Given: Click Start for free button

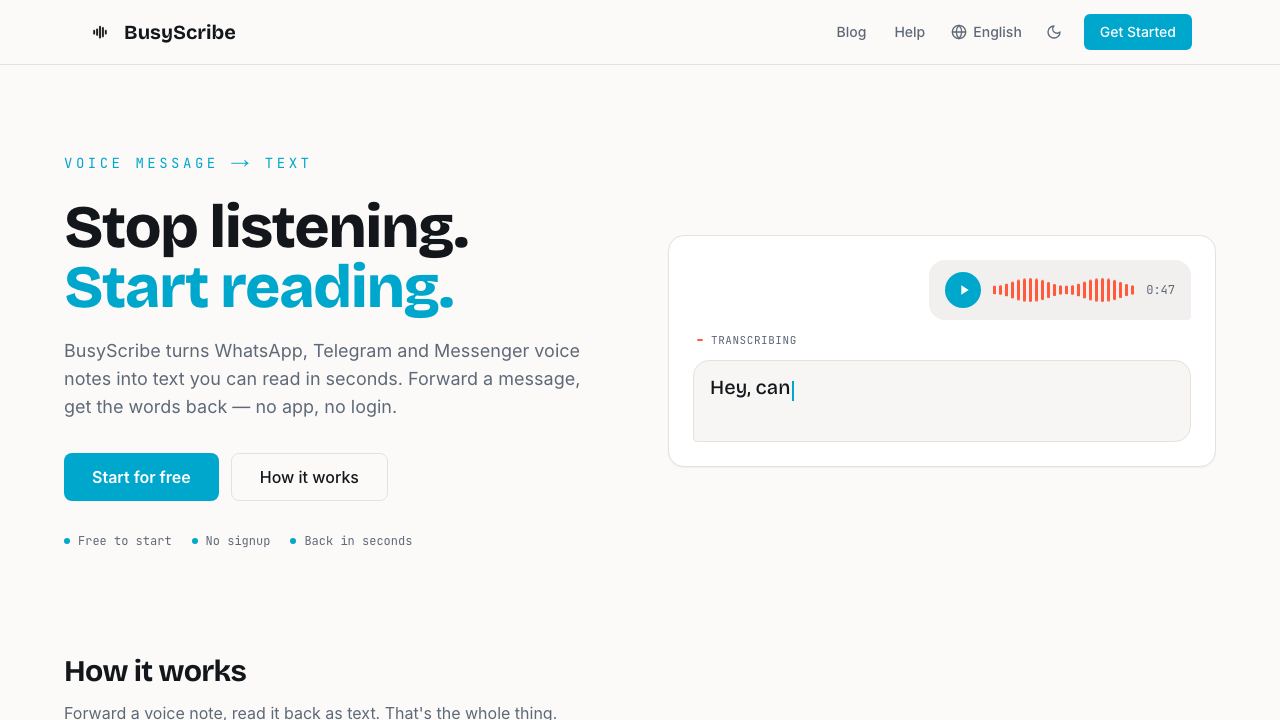Looking at the screenshot, I should (141, 477).
